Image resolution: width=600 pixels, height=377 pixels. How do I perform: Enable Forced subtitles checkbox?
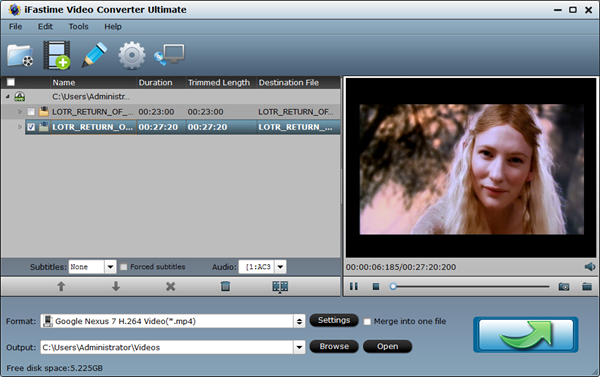point(124,267)
